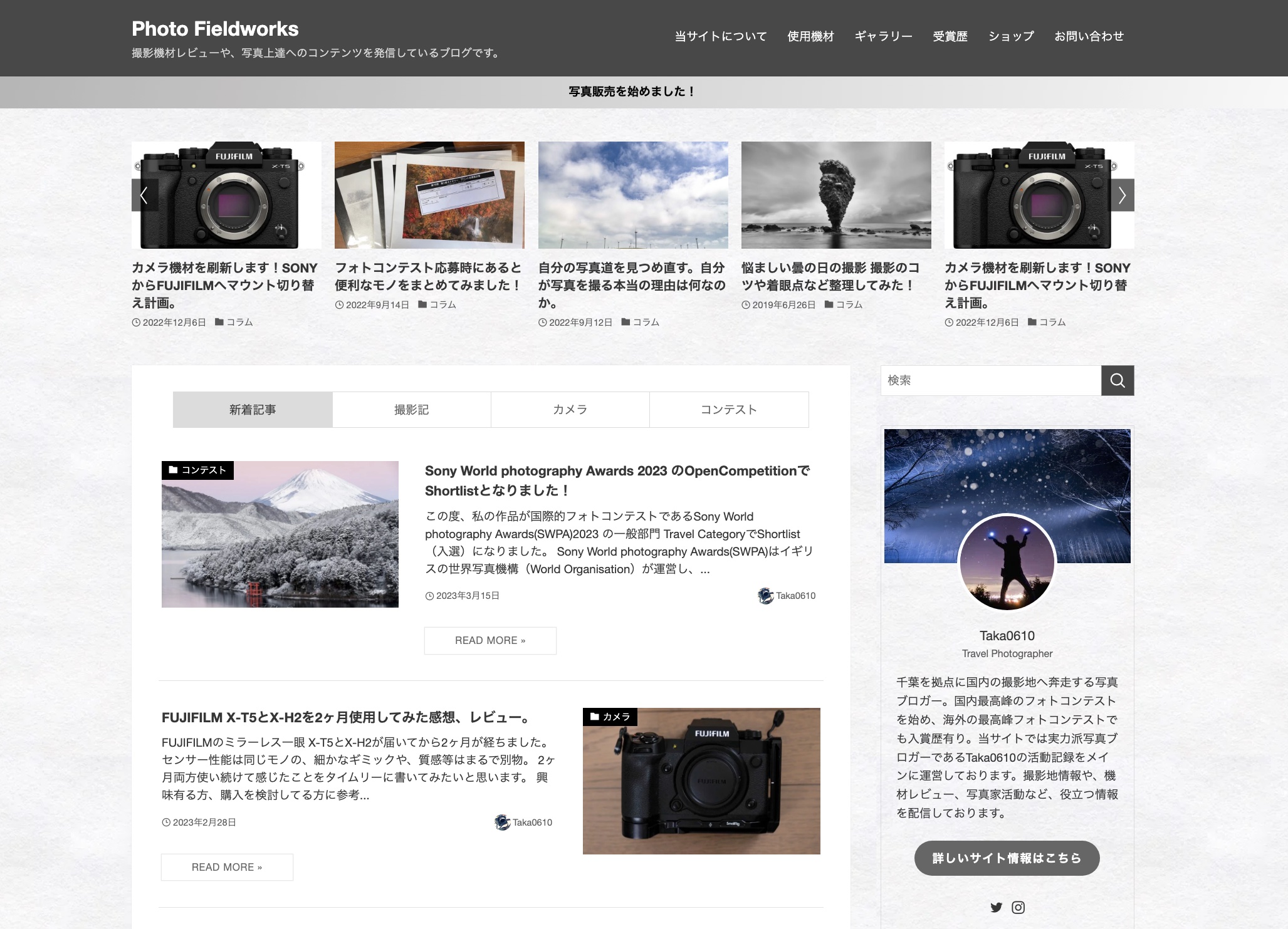This screenshot has height=929, width=1288.
Task: Open the black-and-white sea rock thumbnail
Action: coord(836,195)
